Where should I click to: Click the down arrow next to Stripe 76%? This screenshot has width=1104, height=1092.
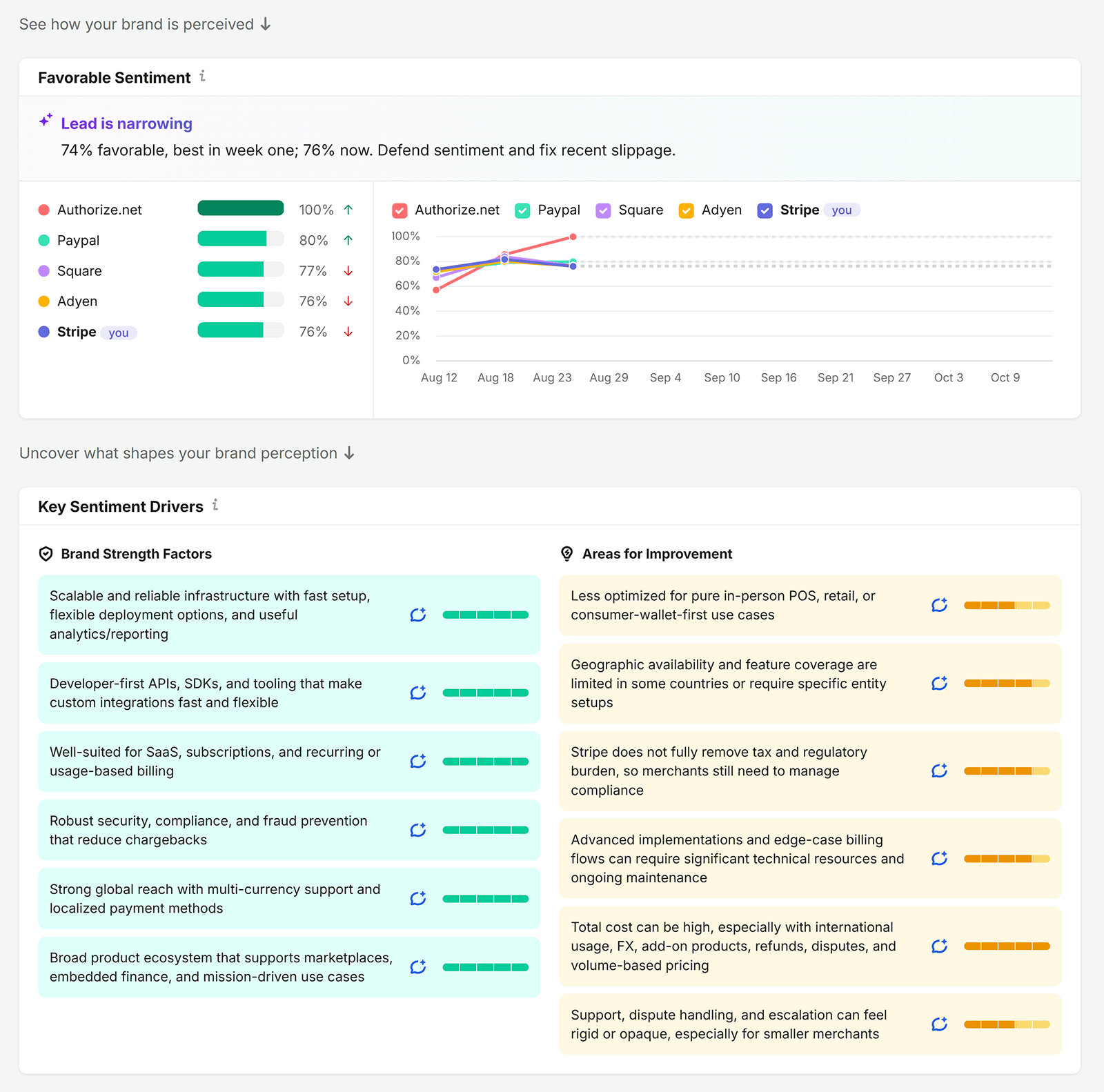click(x=348, y=332)
